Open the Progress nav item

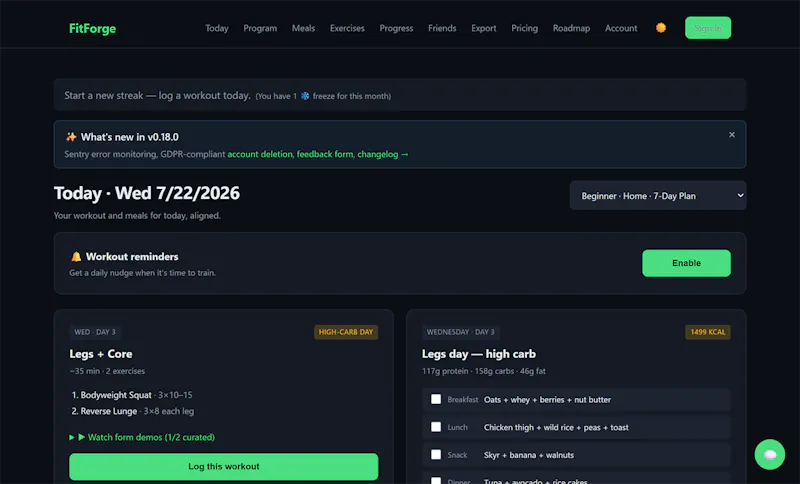396,28
